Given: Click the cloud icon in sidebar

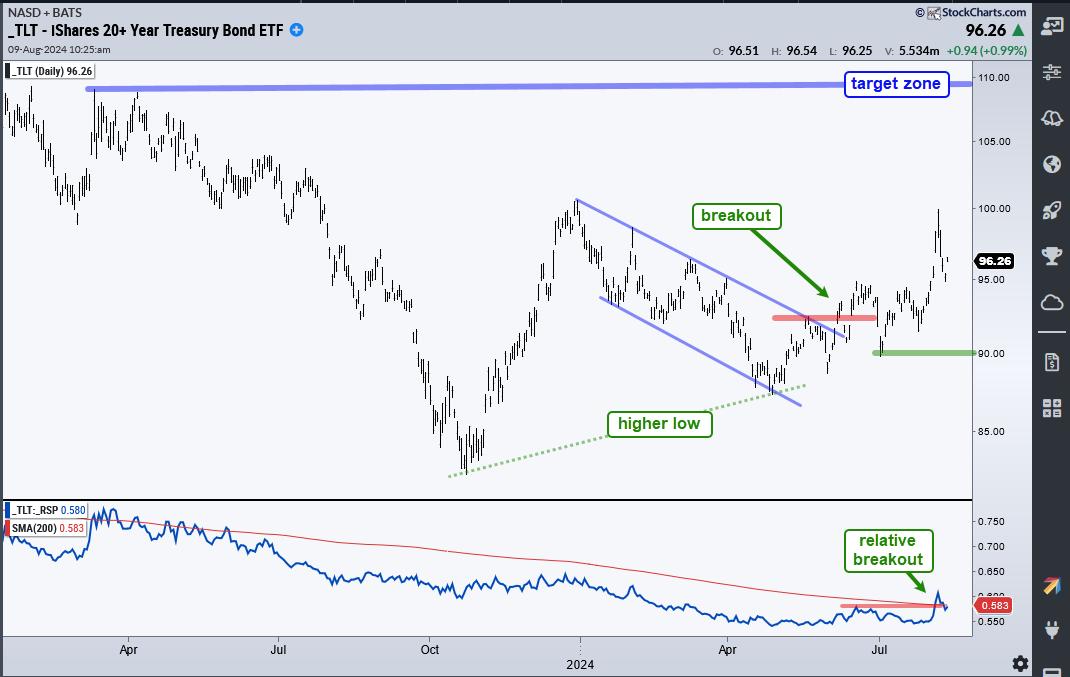Looking at the screenshot, I should (1052, 302).
